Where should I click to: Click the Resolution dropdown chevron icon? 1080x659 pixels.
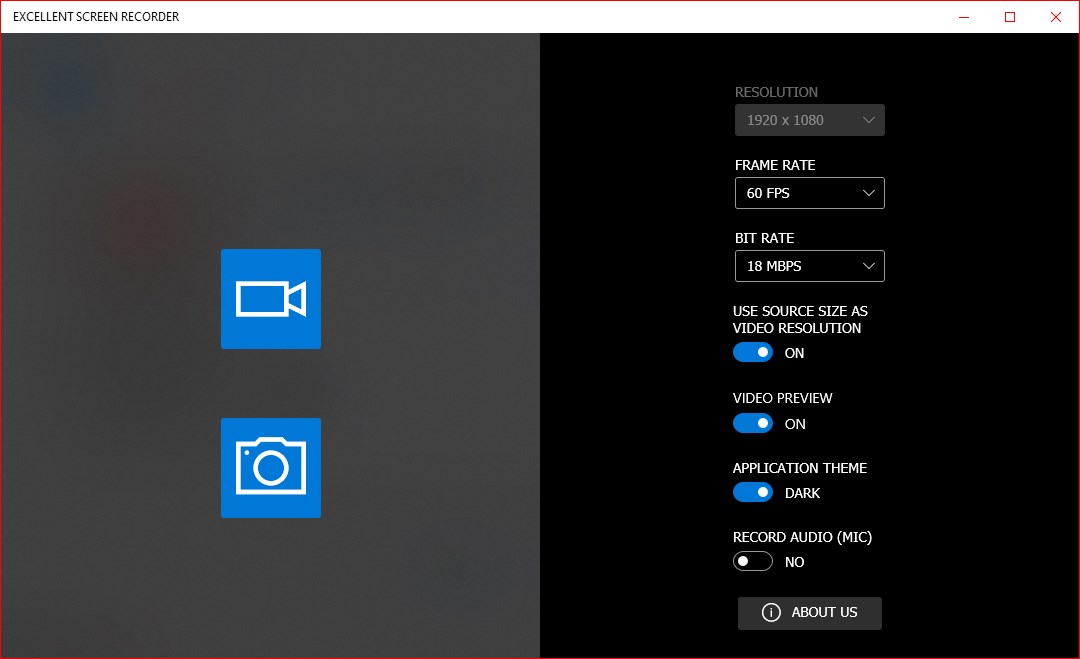point(869,119)
